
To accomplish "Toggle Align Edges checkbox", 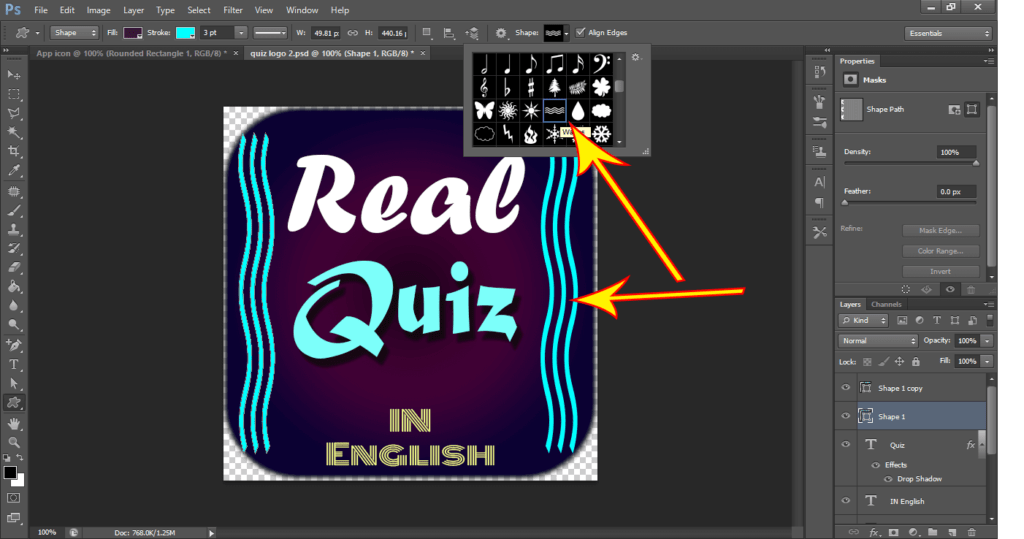I will click(580, 33).
